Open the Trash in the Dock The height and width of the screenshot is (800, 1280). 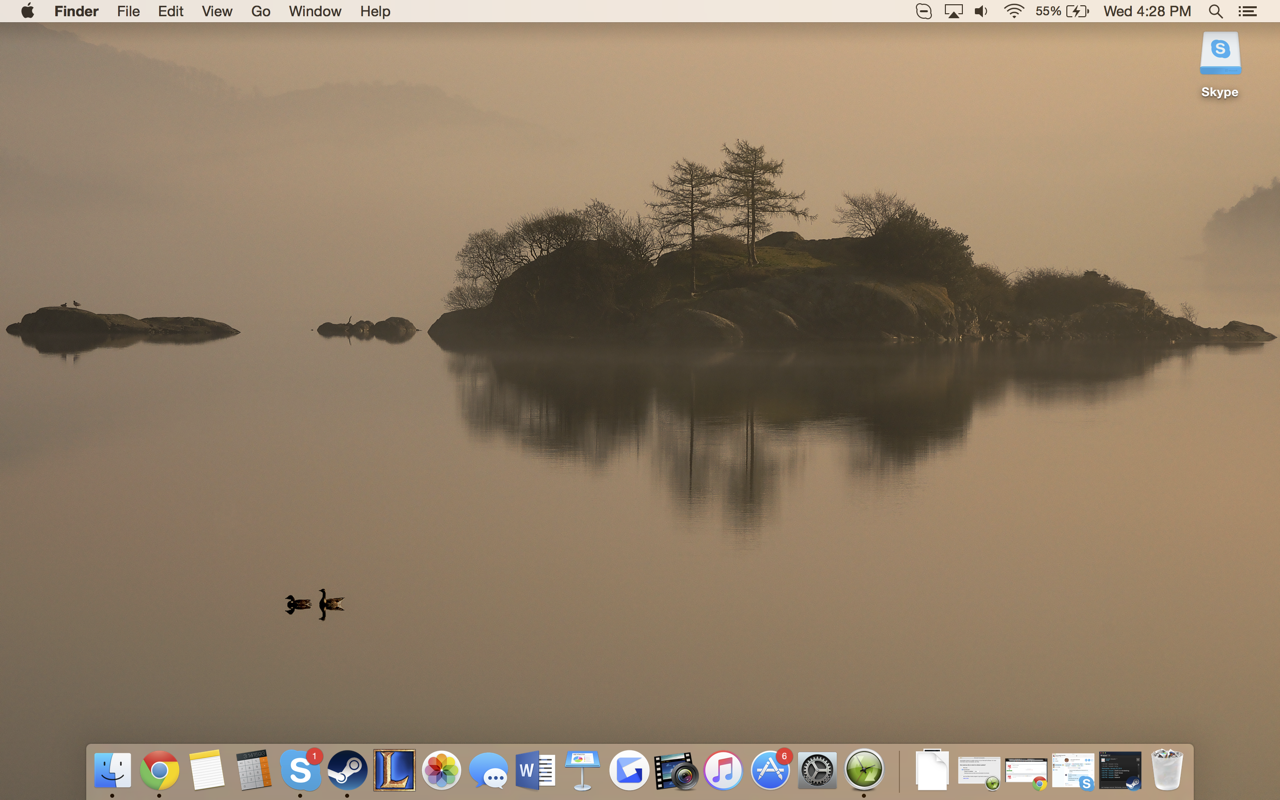tap(1167, 771)
